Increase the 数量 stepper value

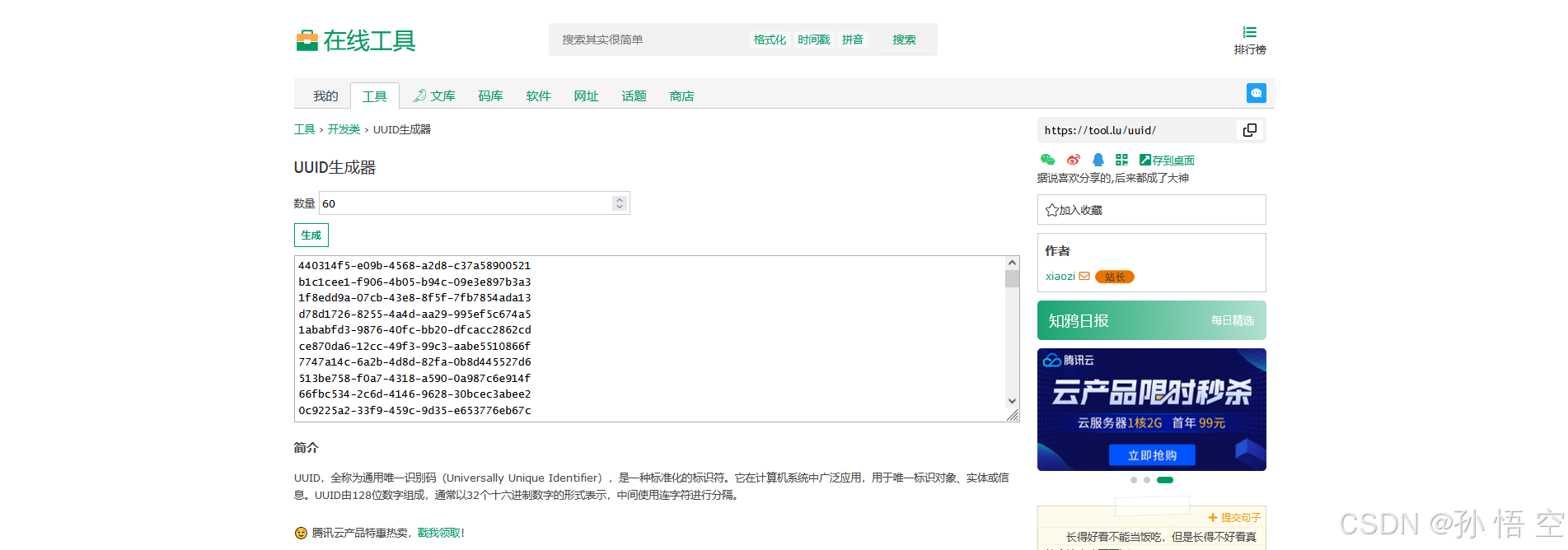620,199
